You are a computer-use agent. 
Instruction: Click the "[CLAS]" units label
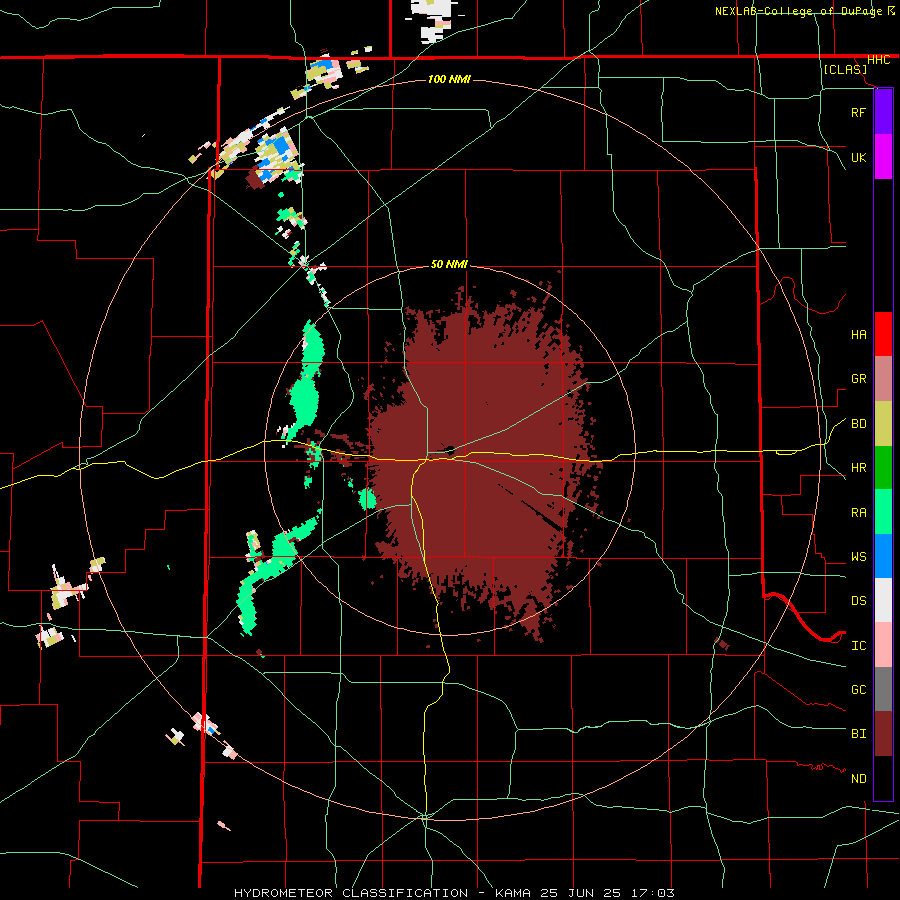point(845,69)
